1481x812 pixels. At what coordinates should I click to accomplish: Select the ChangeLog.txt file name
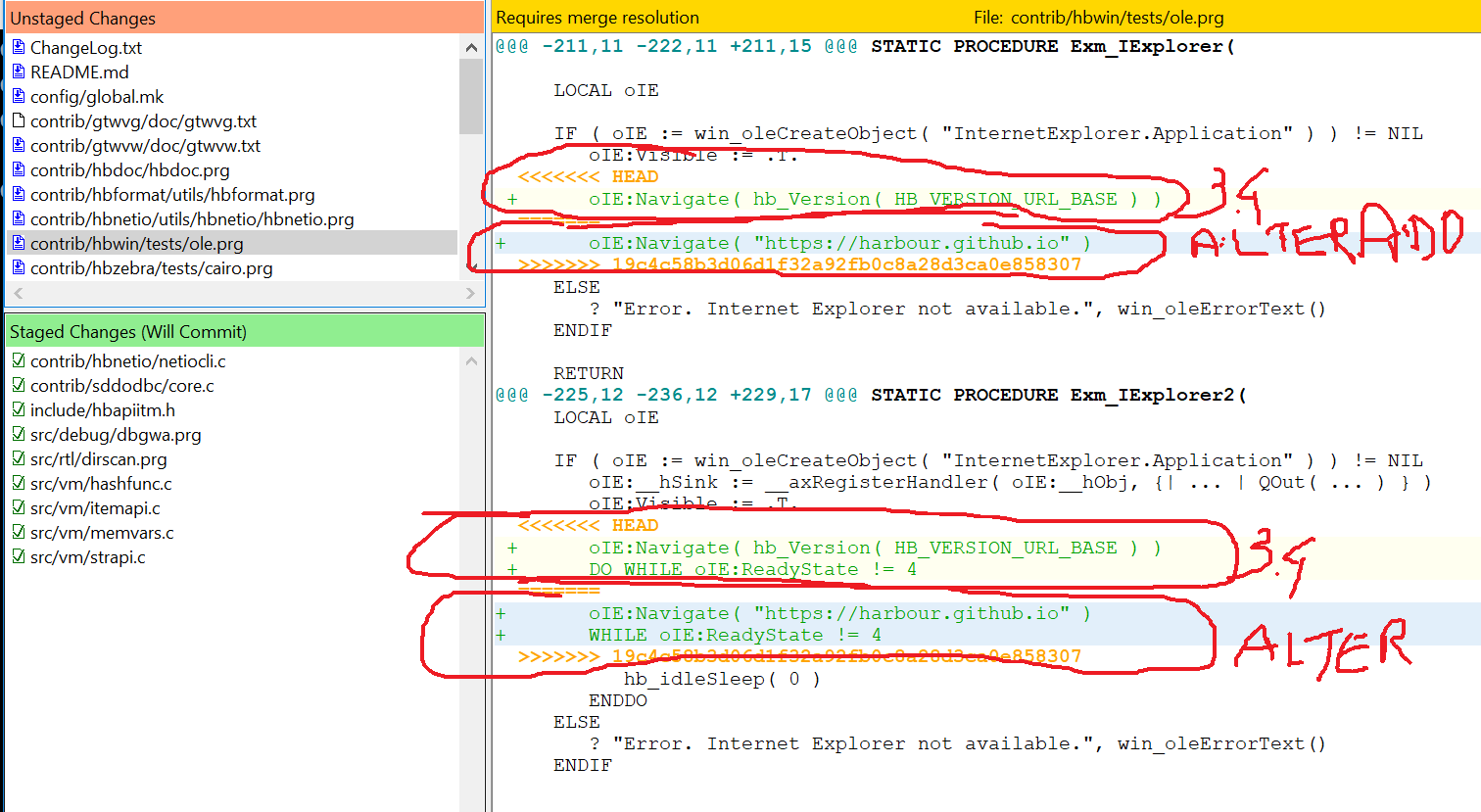pos(86,47)
